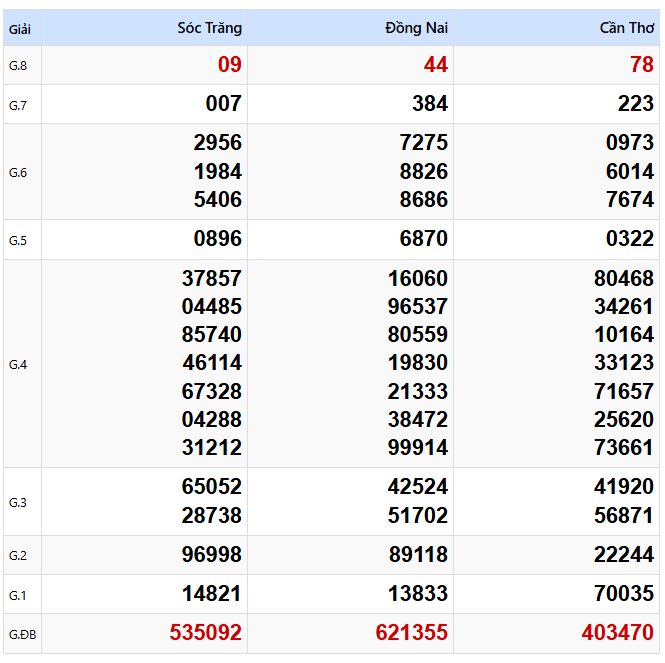
Task: Select the number 7275
Action: (424, 143)
